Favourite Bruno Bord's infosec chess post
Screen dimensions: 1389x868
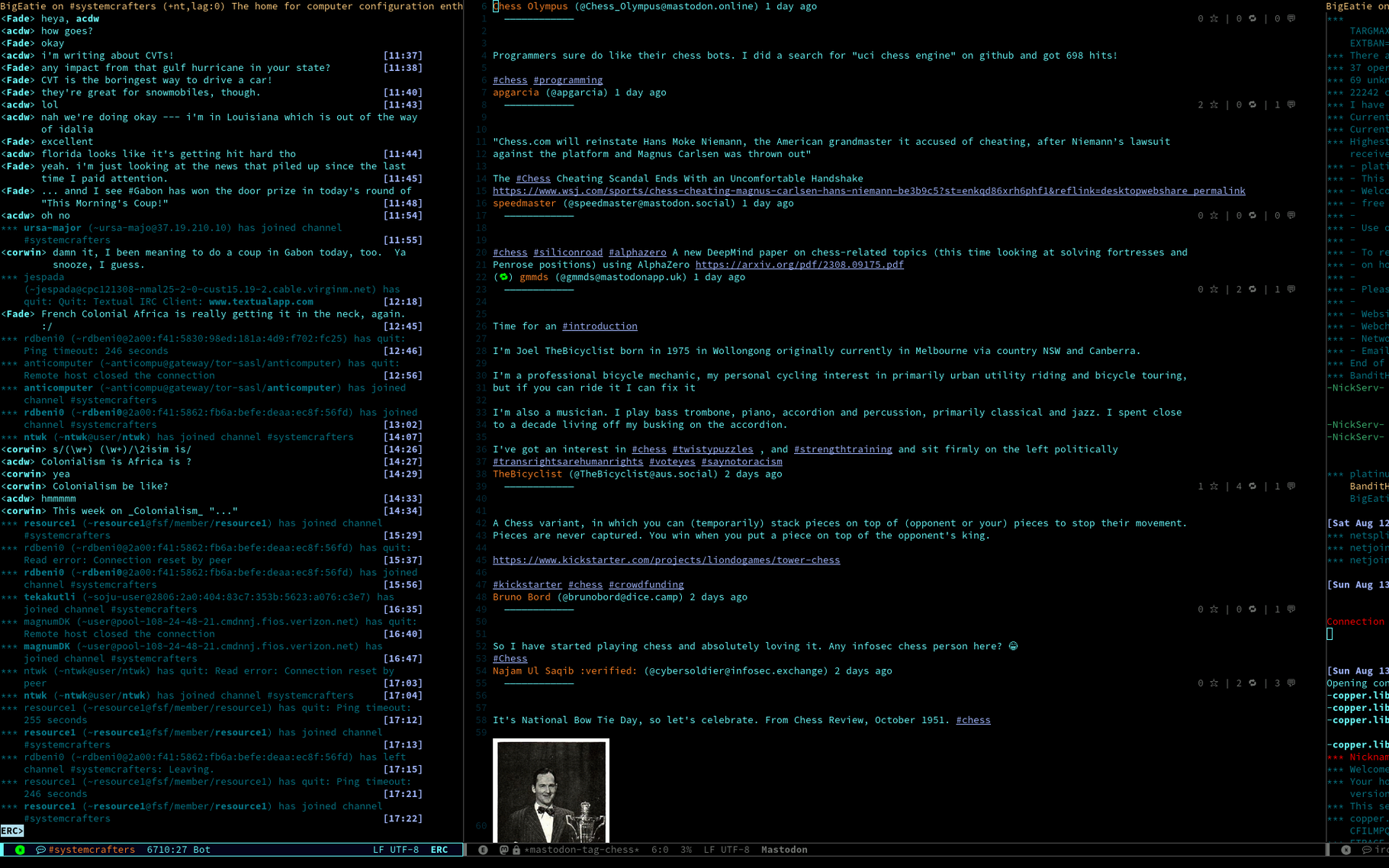click(x=1214, y=609)
